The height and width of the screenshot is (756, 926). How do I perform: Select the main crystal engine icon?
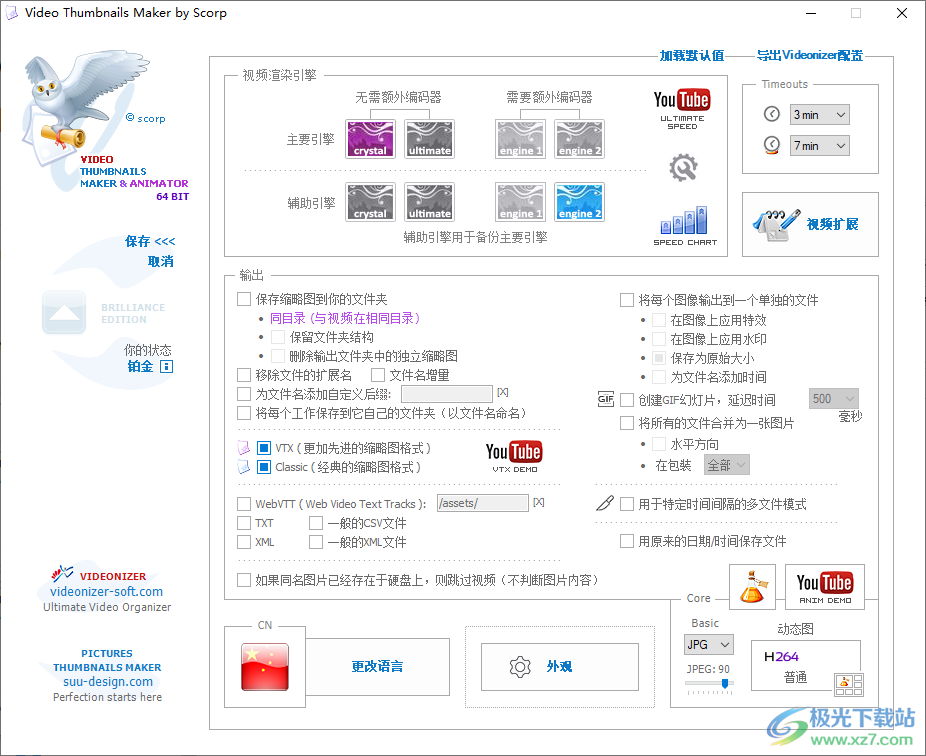click(x=370, y=139)
